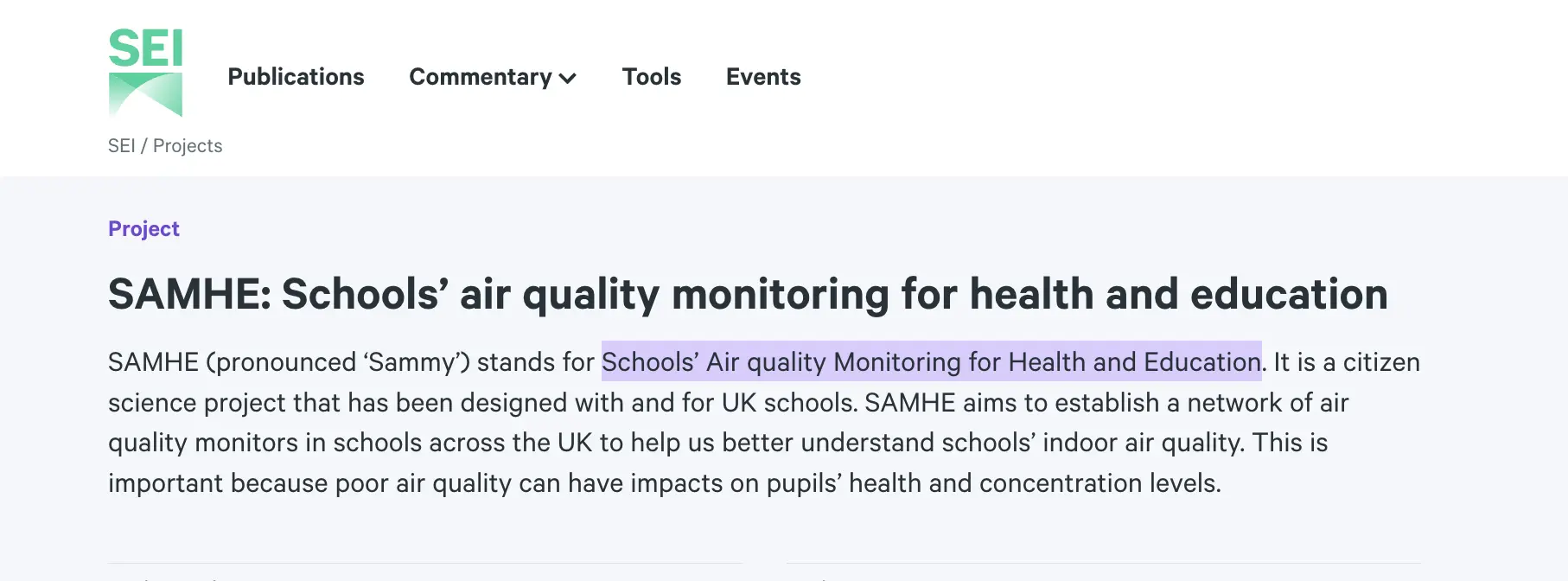Open the Publications menu item
The height and width of the screenshot is (581, 1568).
click(296, 77)
